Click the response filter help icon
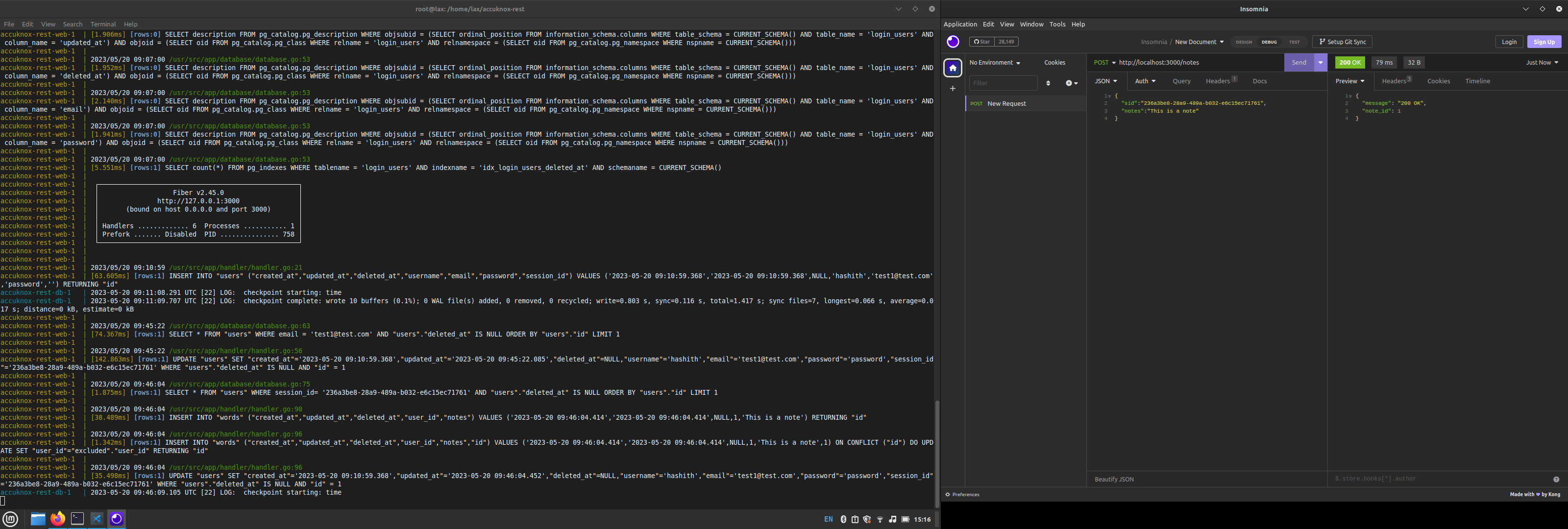The height and width of the screenshot is (529, 1568). click(1556, 479)
